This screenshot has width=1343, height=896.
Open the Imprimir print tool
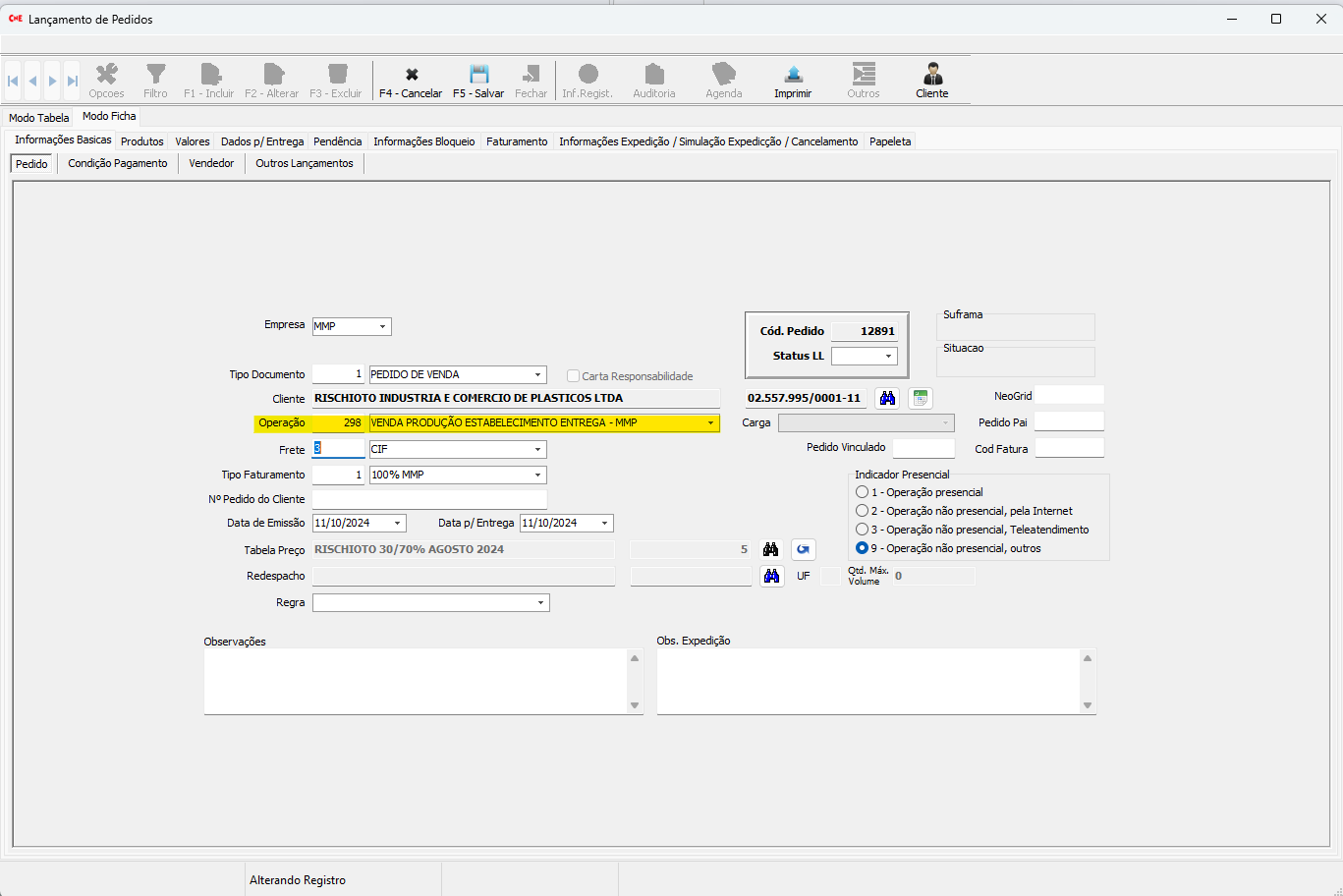click(x=793, y=76)
